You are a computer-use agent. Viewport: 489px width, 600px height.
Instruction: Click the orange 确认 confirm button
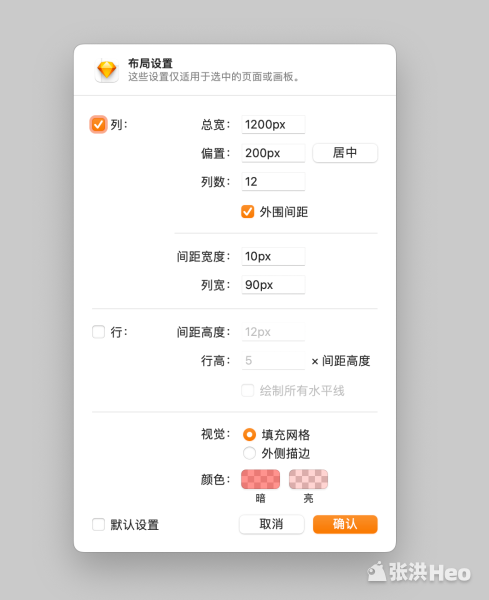[345, 524]
